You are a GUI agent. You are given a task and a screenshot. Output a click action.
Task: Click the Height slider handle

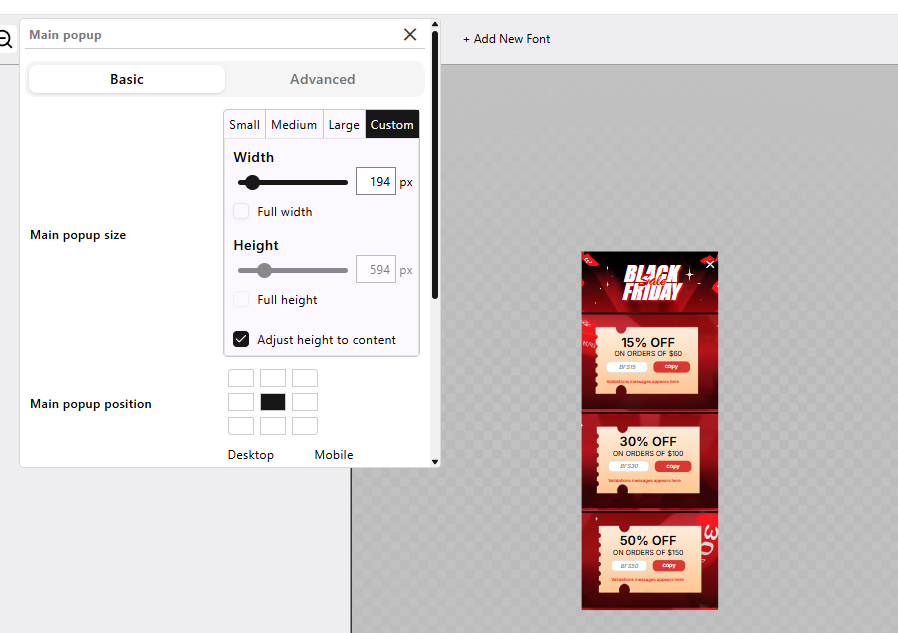tap(264, 270)
